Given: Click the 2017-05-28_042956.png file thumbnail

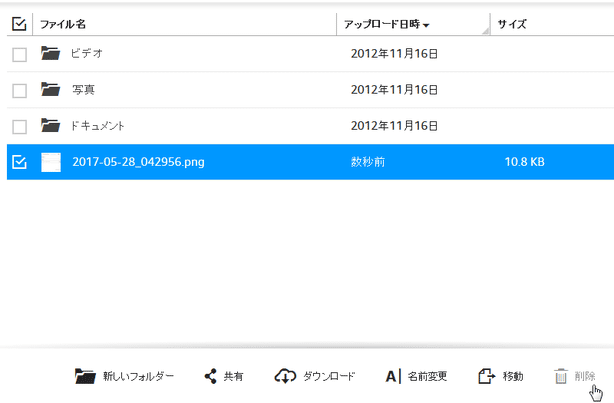Looking at the screenshot, I should [51, 162].
